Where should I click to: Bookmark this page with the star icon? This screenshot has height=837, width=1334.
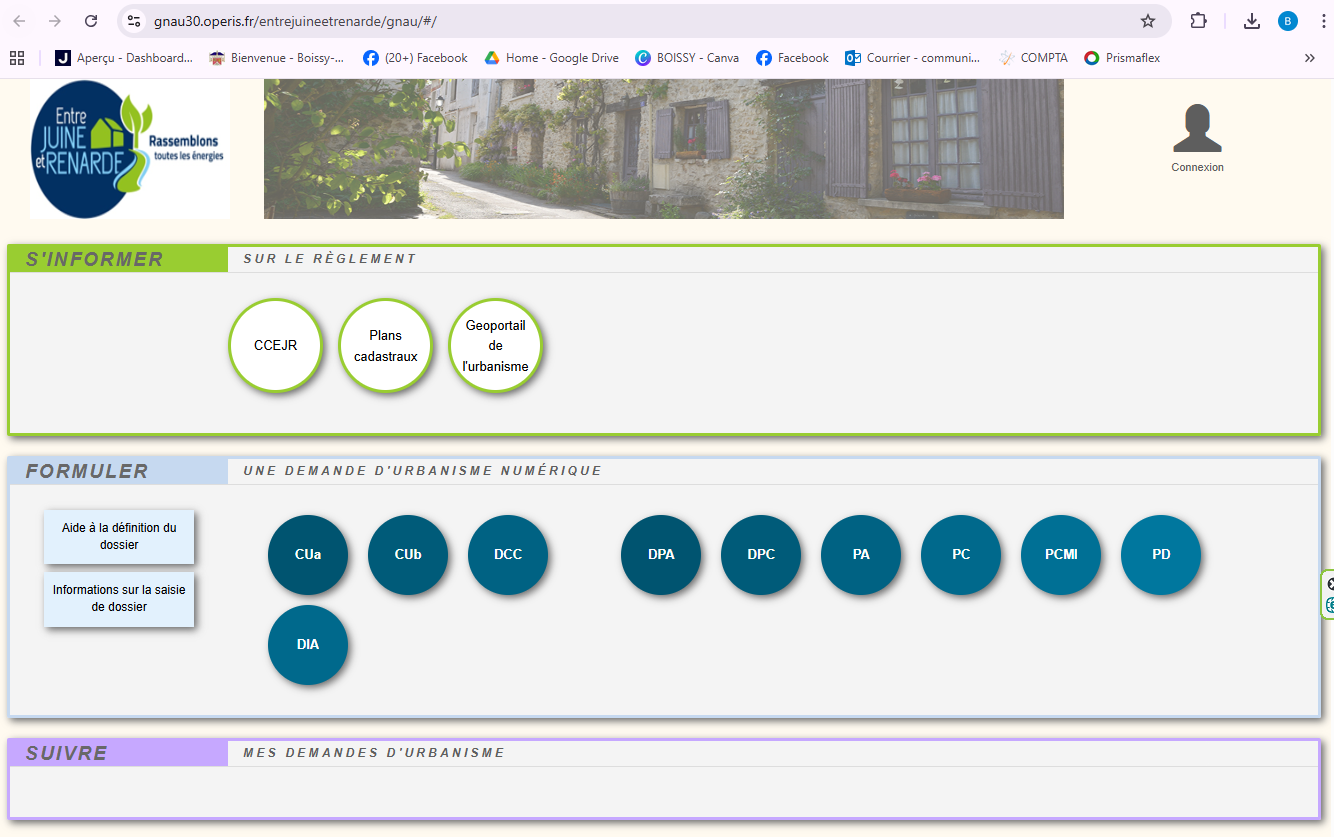click(1148, 21)
